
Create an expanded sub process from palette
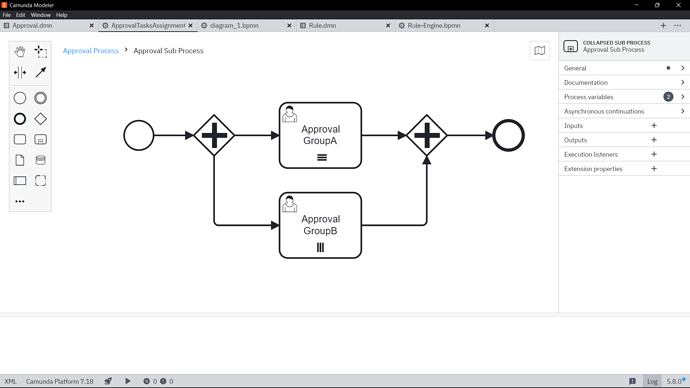coord(40,139)
